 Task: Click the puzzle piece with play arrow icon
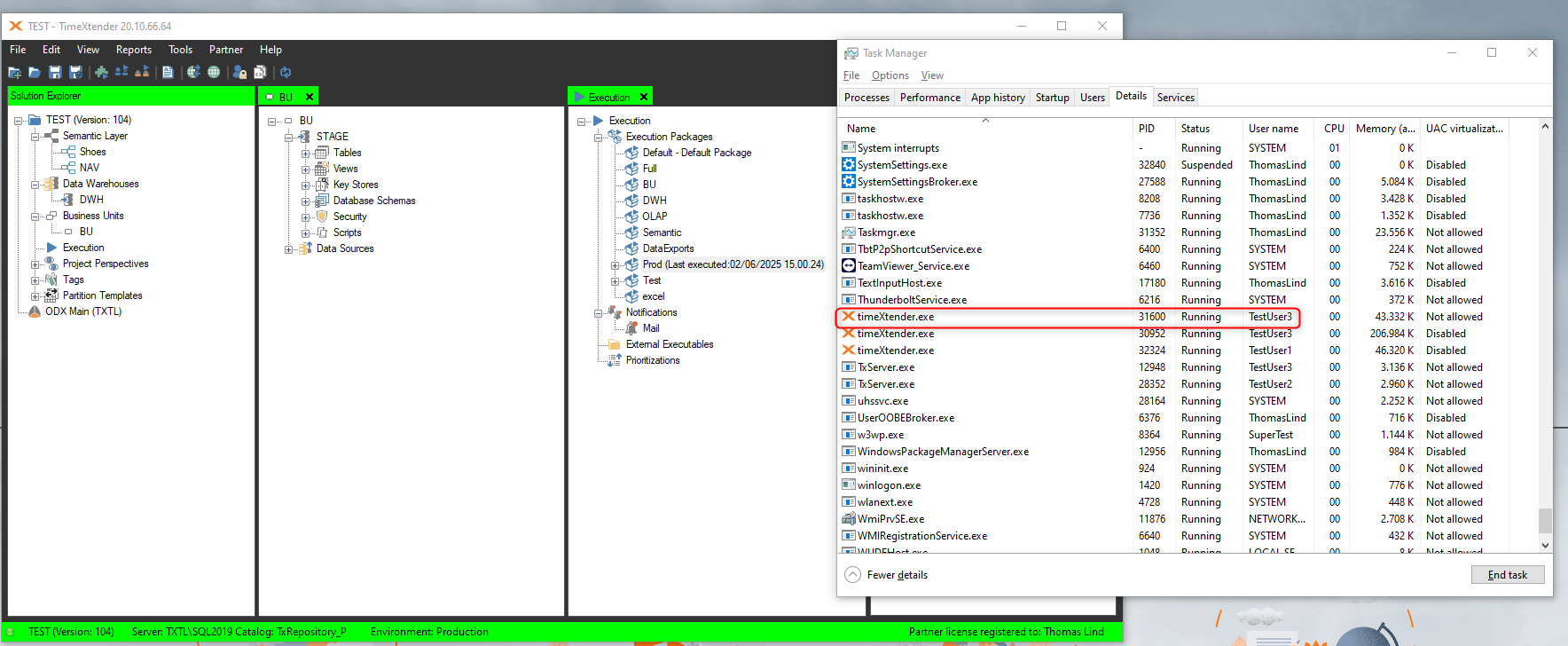pos(101,72)
